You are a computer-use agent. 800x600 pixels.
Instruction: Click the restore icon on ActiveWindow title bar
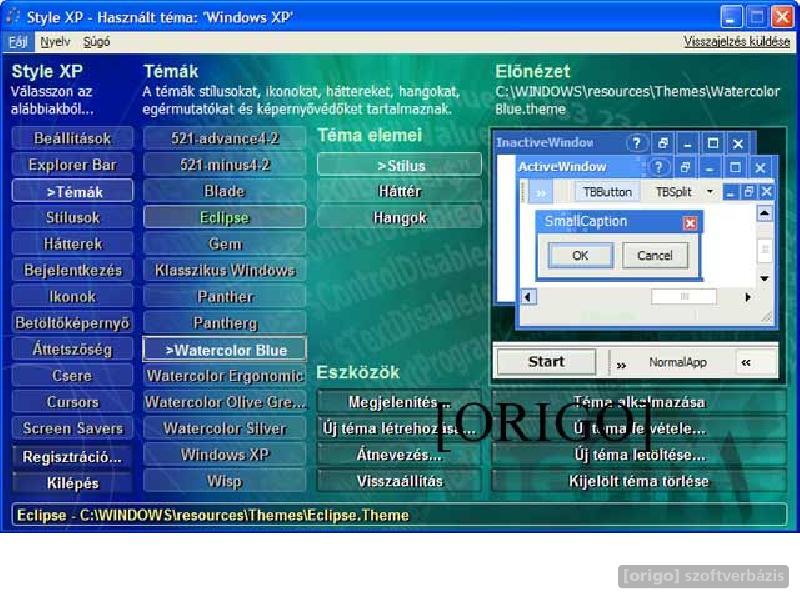(685, 167)
